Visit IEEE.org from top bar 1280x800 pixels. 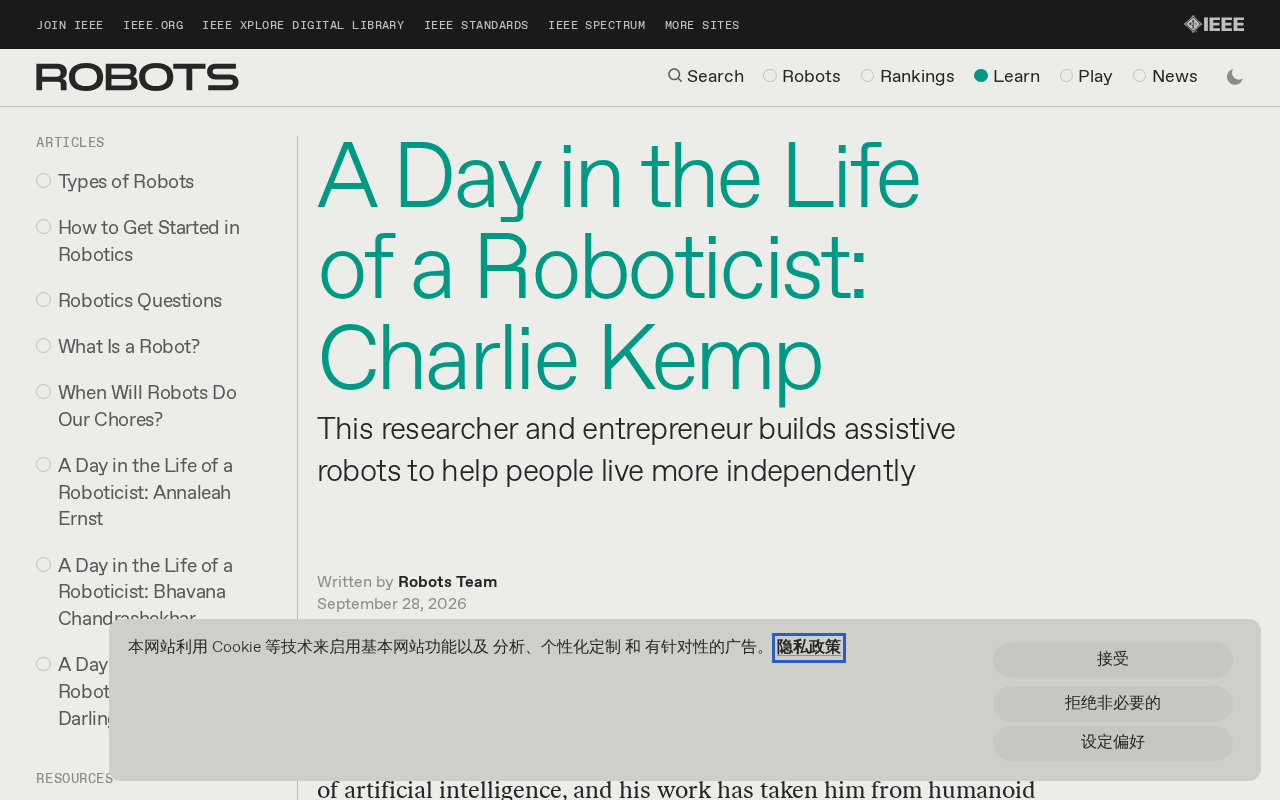click(153, 25)
